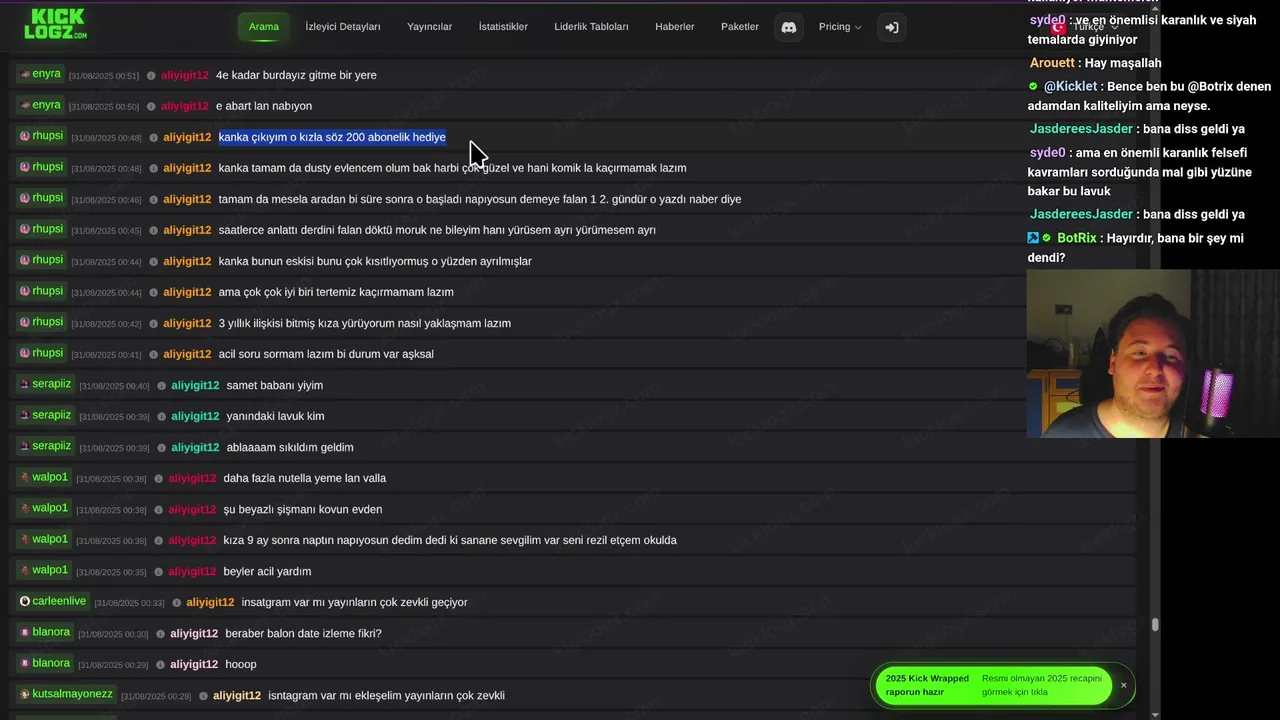Click the timestamp 31/08/2025 00:42

pyautogui.click(x=106, y=324)
